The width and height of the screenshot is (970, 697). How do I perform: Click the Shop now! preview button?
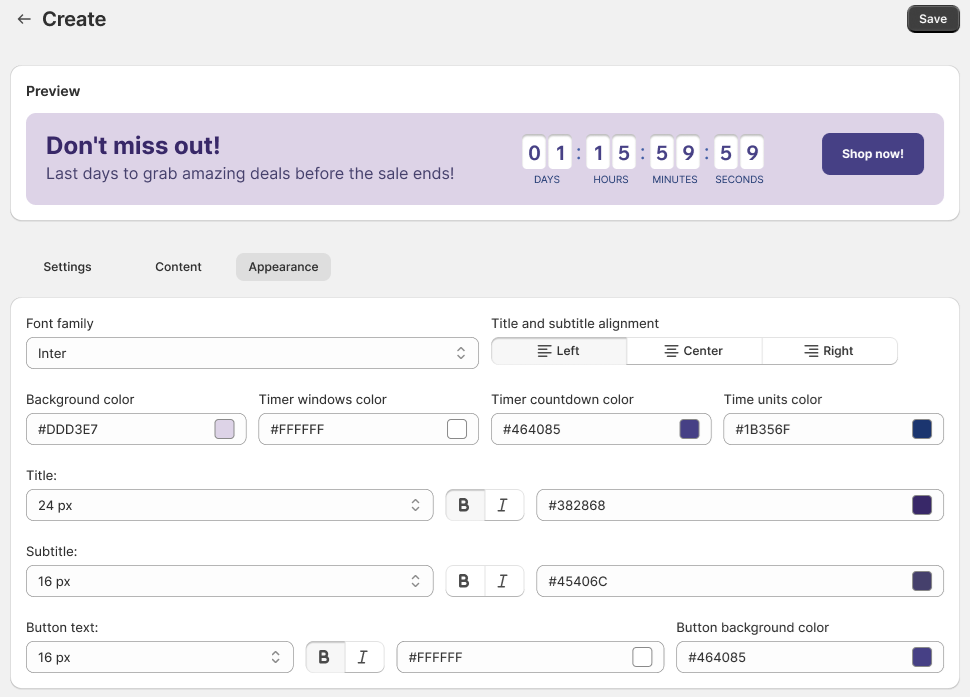(x=872, y=154)
